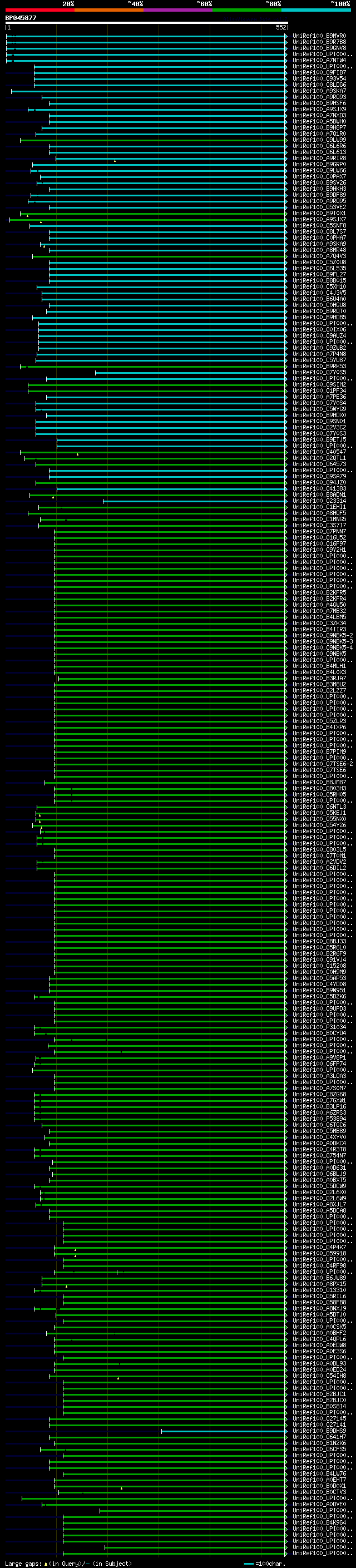Select hit label UniRef100_Q9LW99
This screenshot has height=1568, width=356.
[319, 140]
